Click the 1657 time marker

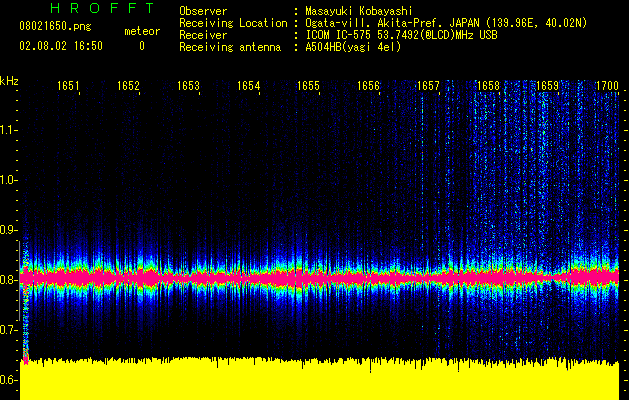tap(428, 85)
